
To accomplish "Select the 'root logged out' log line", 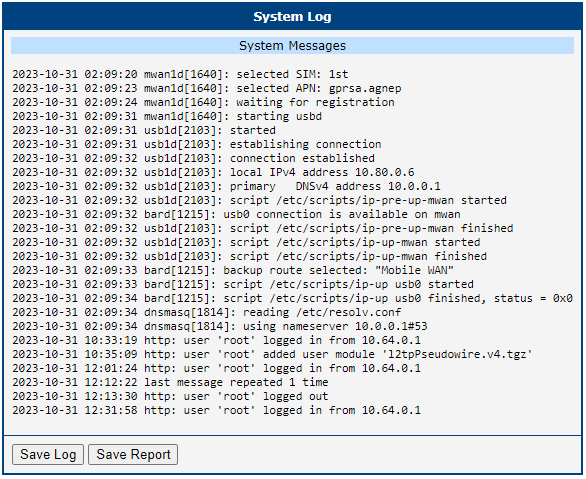I will click(170, 397).
